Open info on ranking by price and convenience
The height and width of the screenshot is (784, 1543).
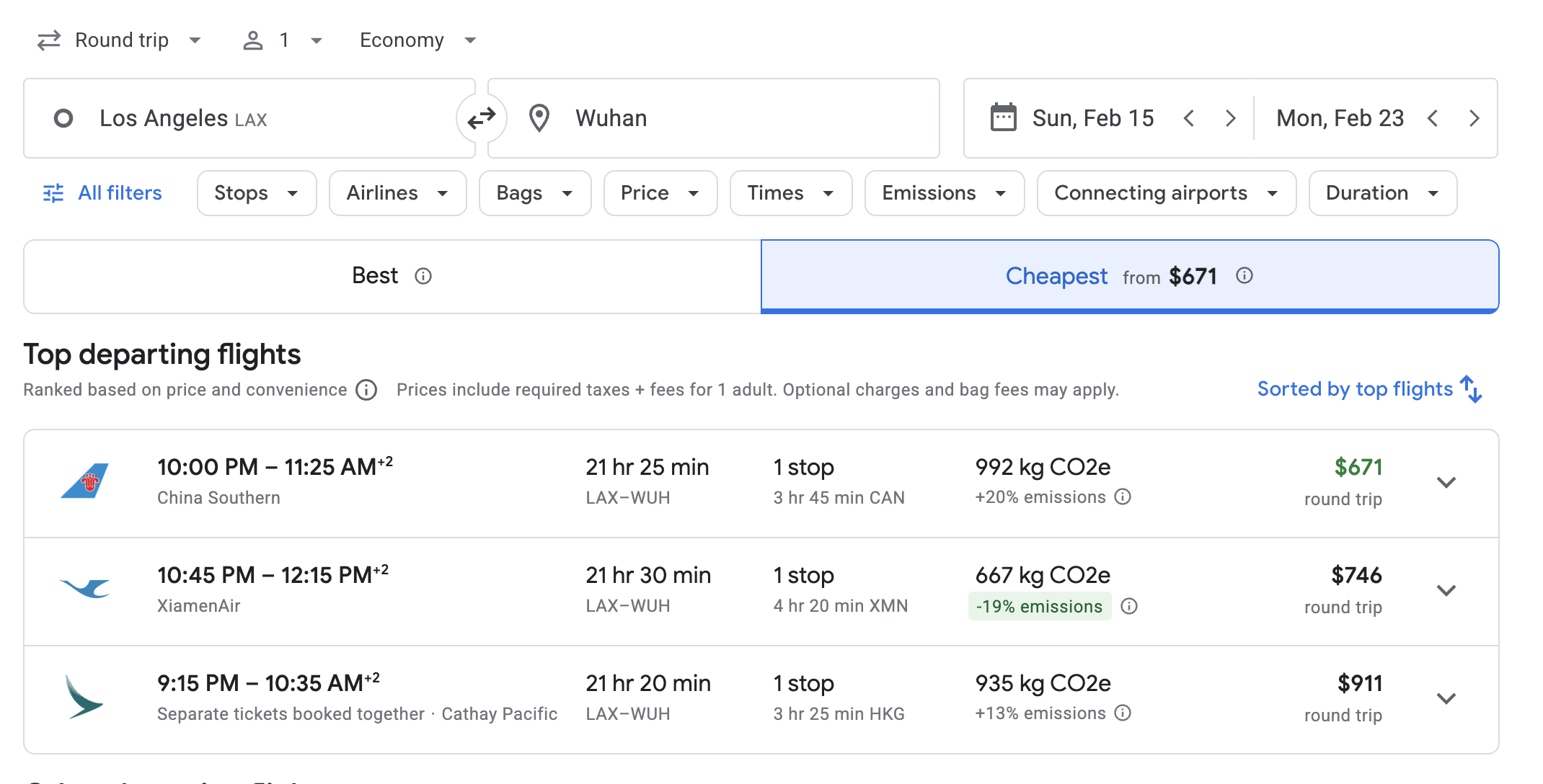(366, 390)
